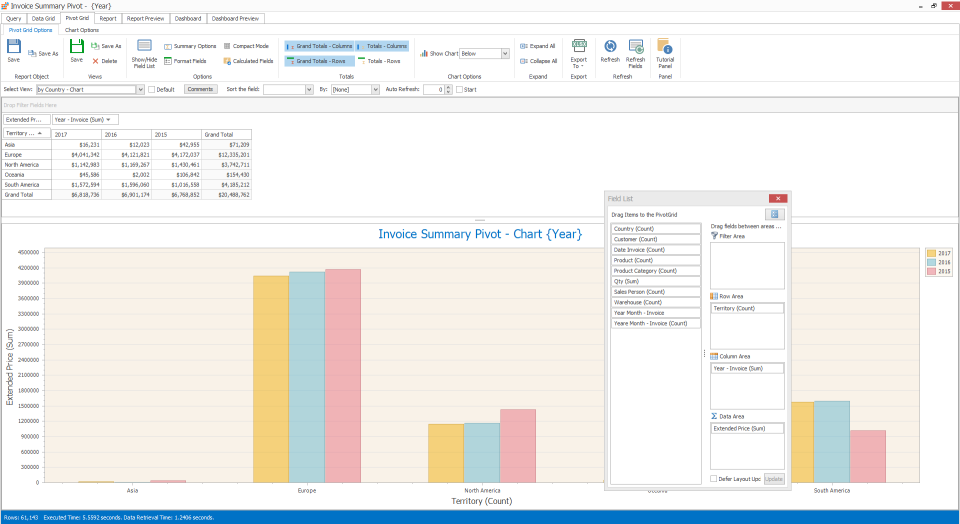Screen dimensions: 960x524
Task: Check Defer Layout Update checkbox
Action: [x=713, y=479]
